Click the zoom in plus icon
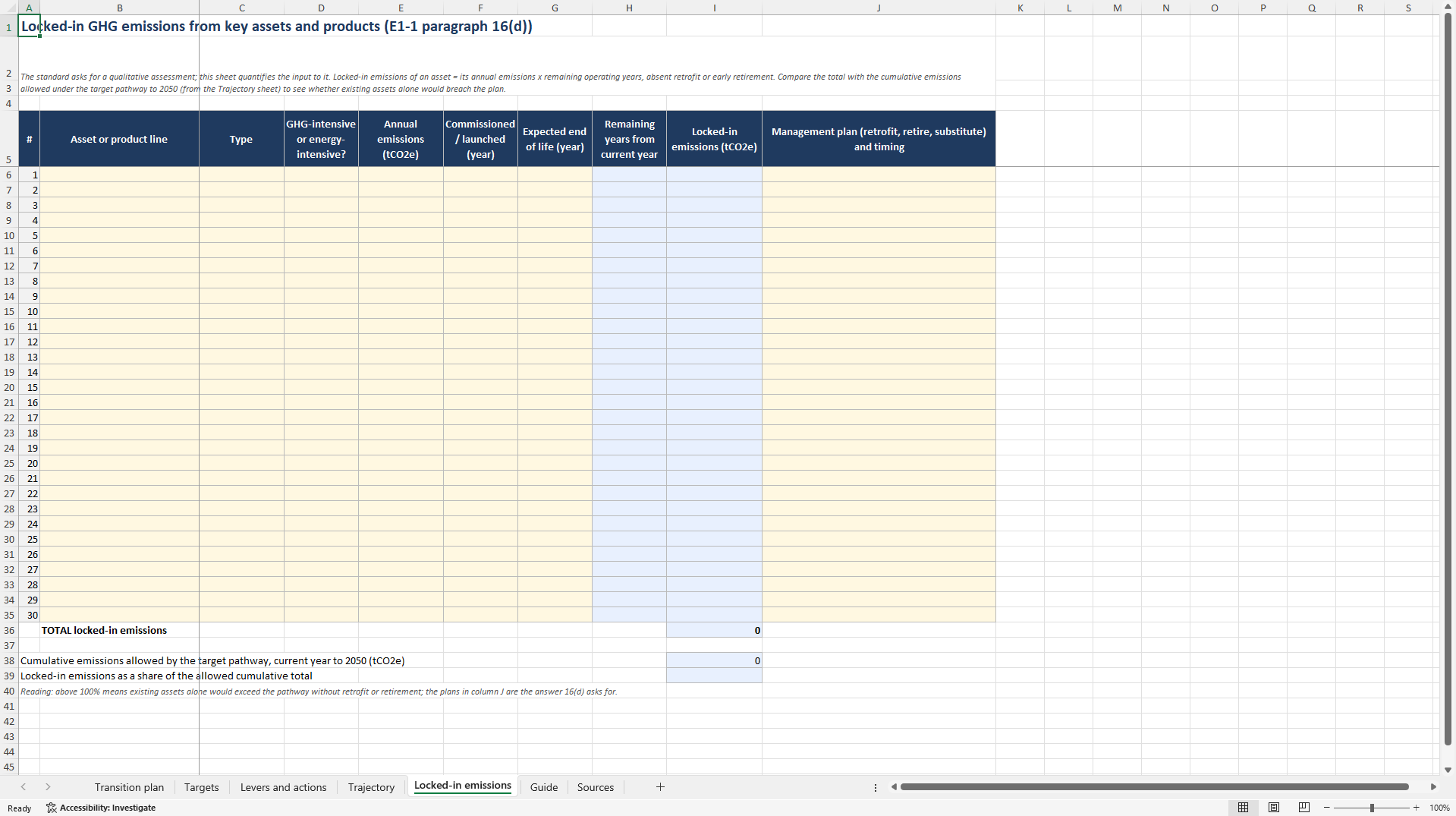The height and width of the screenshot is (816, 1456). pos(1416,808)
